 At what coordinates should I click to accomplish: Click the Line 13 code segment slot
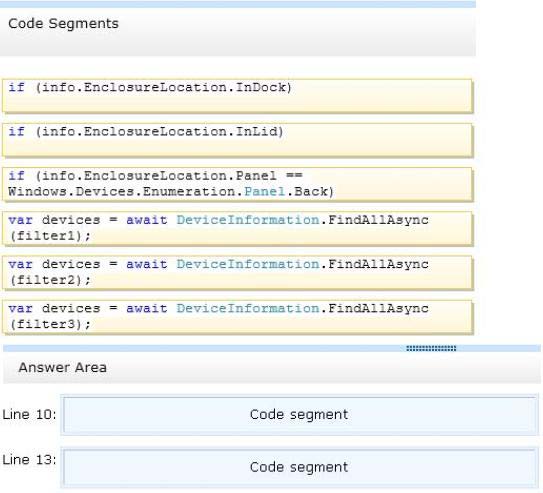point(300,467)
